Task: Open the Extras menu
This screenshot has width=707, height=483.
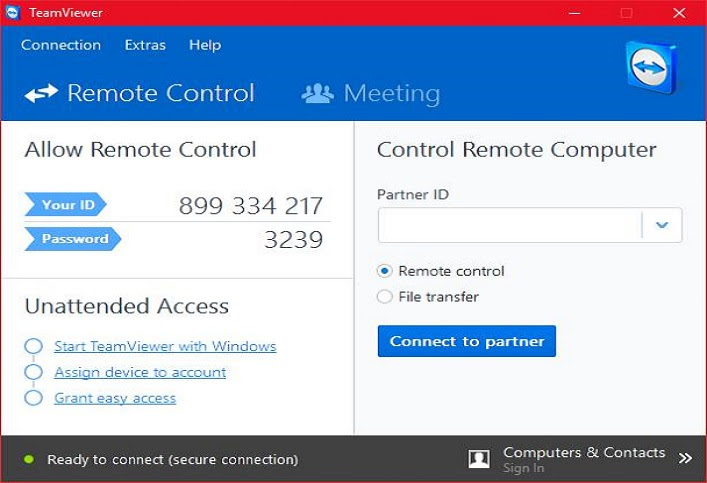Action: point(145,45)
